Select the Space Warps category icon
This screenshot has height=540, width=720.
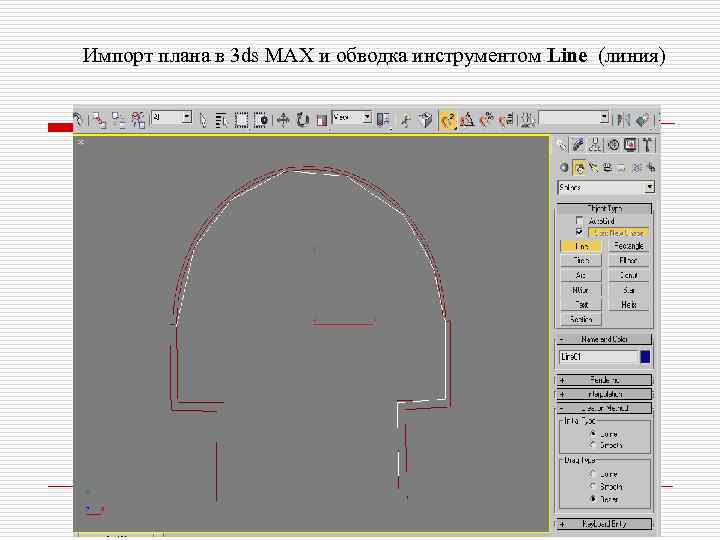tap(636, 168)
